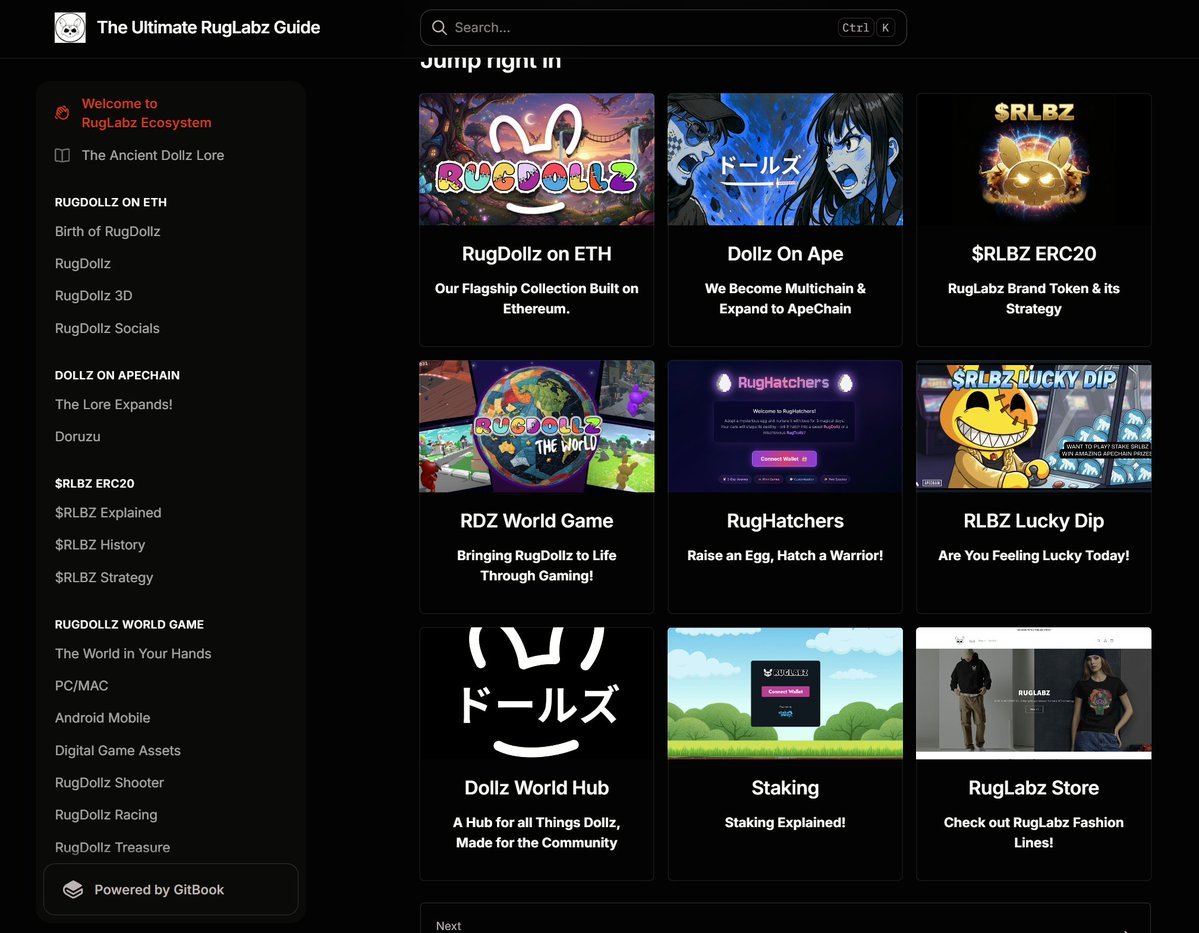Open Digital Game Assets page
1199x933 pixels.
118,750
